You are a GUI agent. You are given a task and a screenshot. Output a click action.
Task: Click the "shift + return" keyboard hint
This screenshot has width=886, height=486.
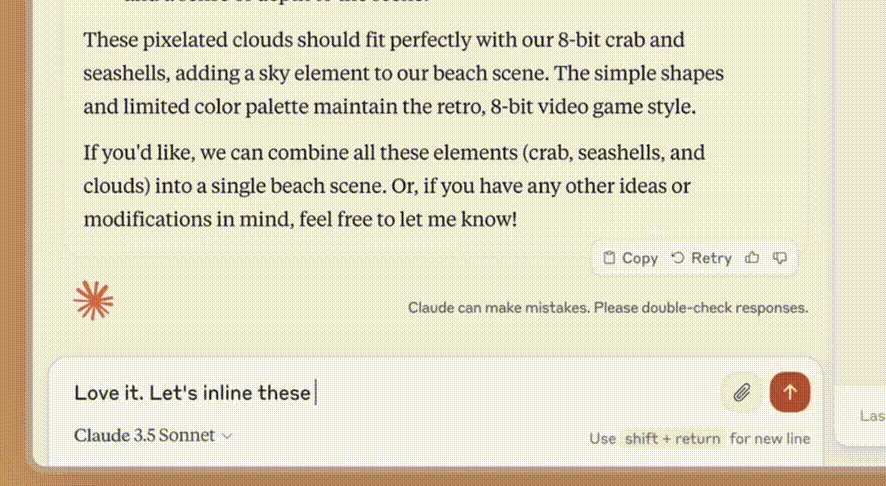(671, 438)
